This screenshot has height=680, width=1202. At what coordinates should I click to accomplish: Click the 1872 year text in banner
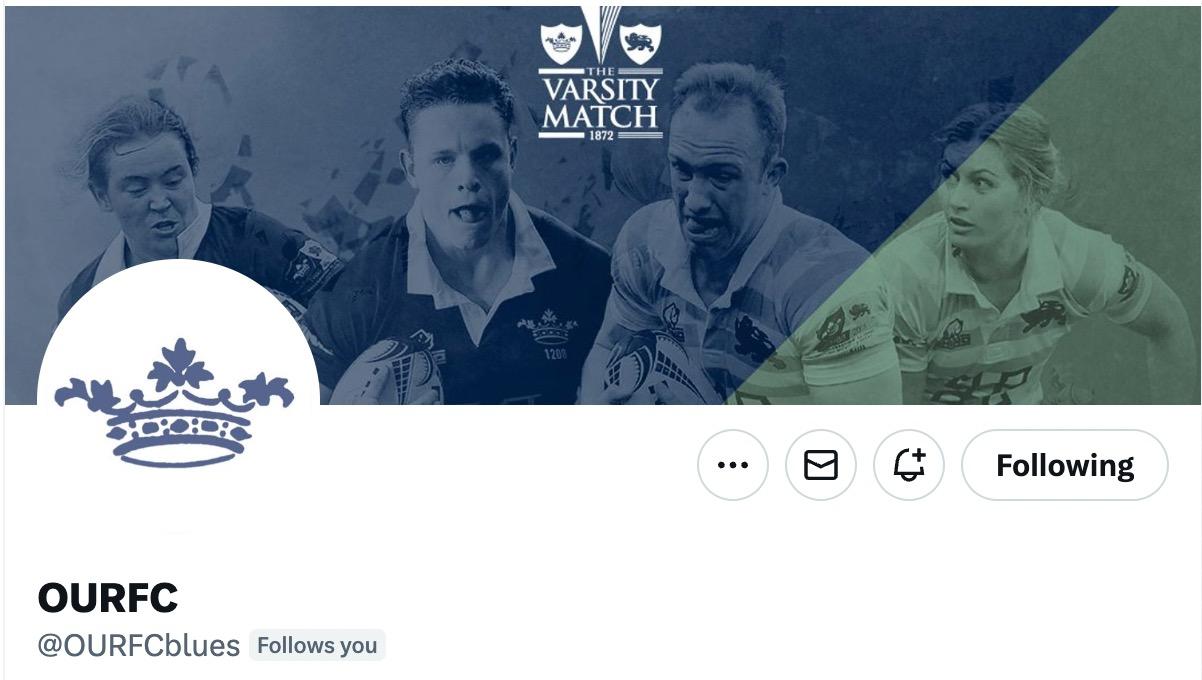click(601, 135)
